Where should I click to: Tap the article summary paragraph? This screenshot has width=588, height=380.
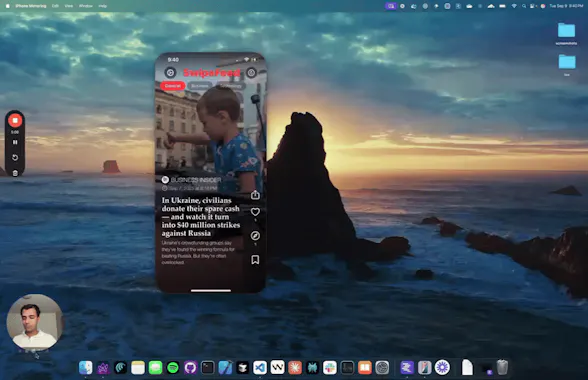198,252
